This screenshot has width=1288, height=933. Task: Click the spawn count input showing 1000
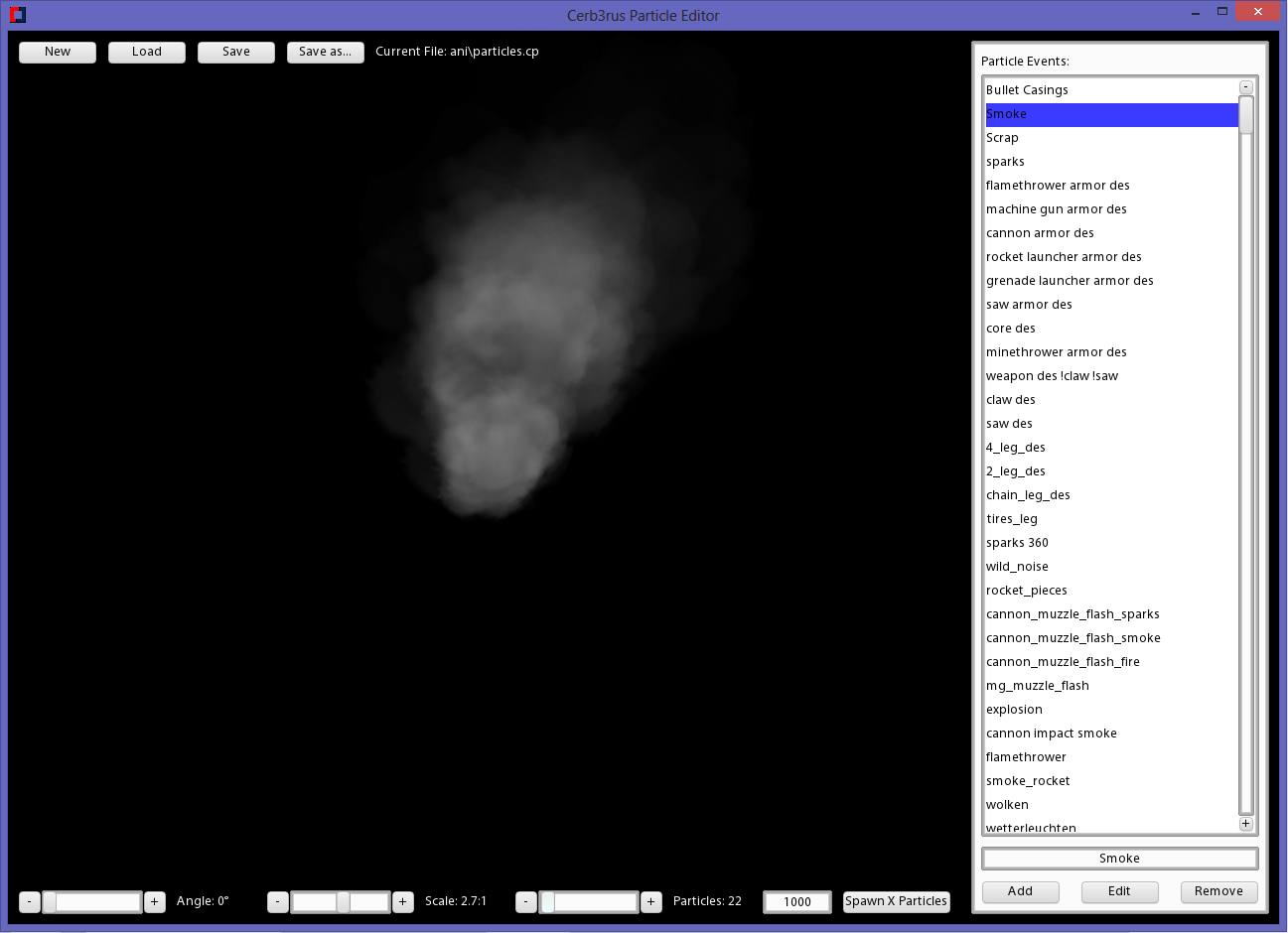click(x=796, y=901)
